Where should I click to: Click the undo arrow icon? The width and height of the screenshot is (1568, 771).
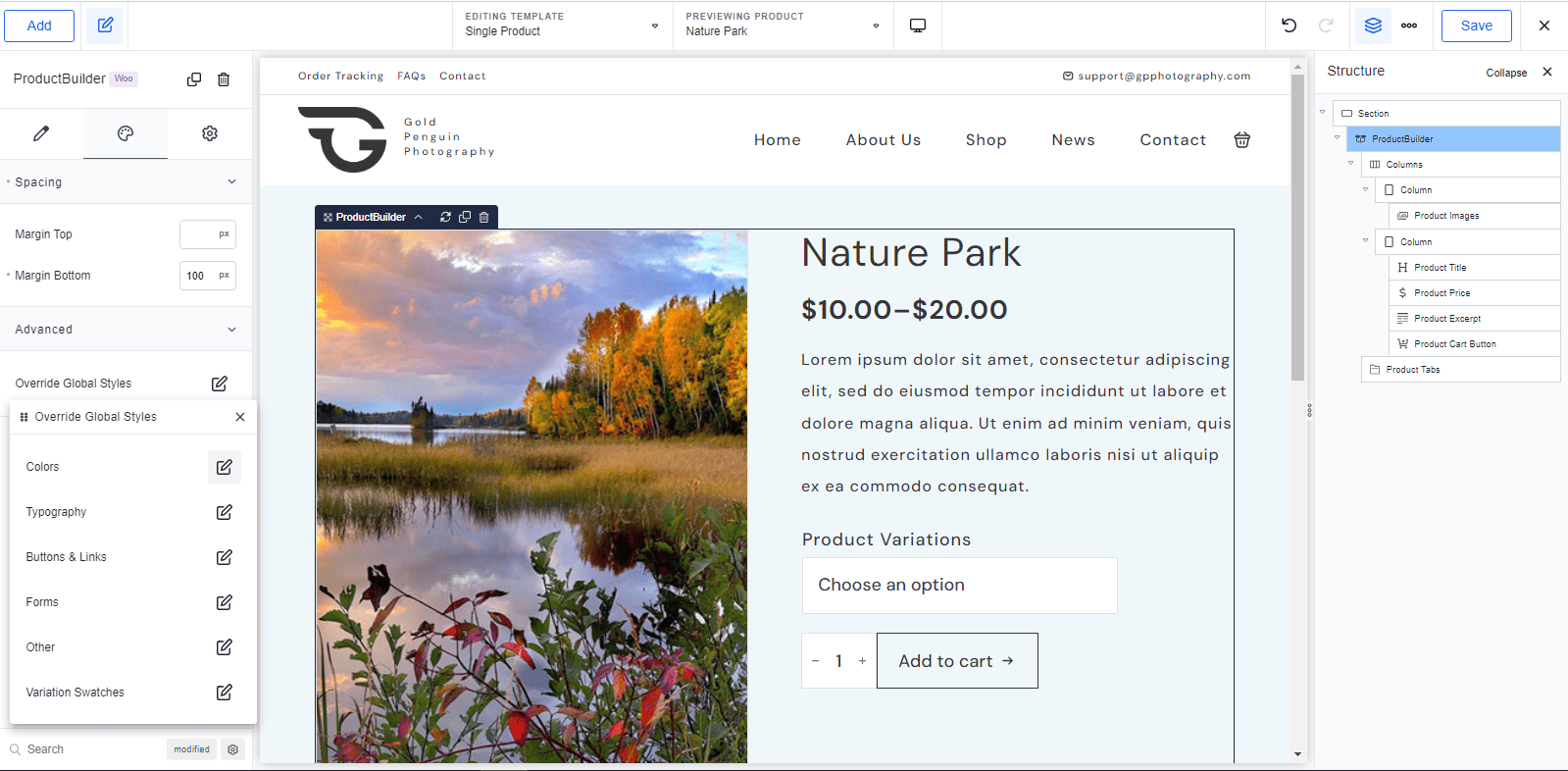pos(1289,26)
